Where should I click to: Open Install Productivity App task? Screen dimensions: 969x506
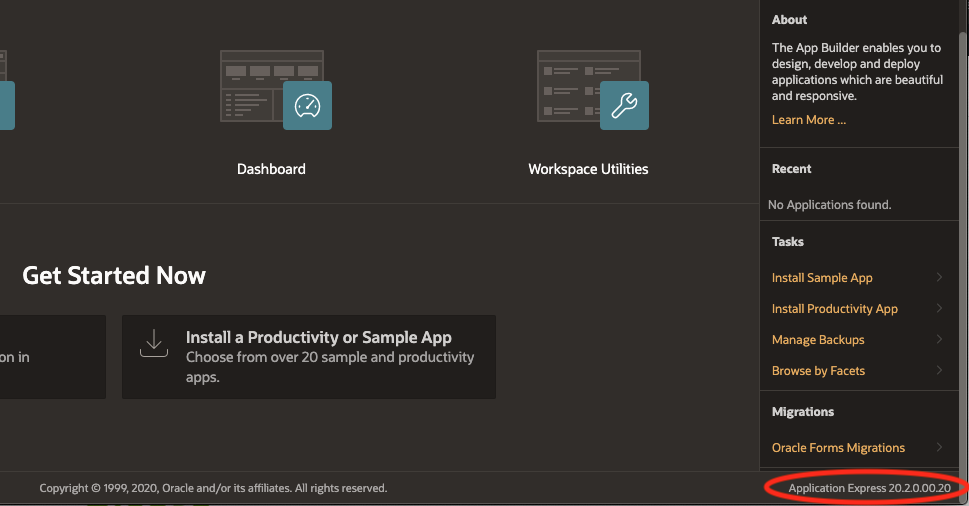[834, 309]
